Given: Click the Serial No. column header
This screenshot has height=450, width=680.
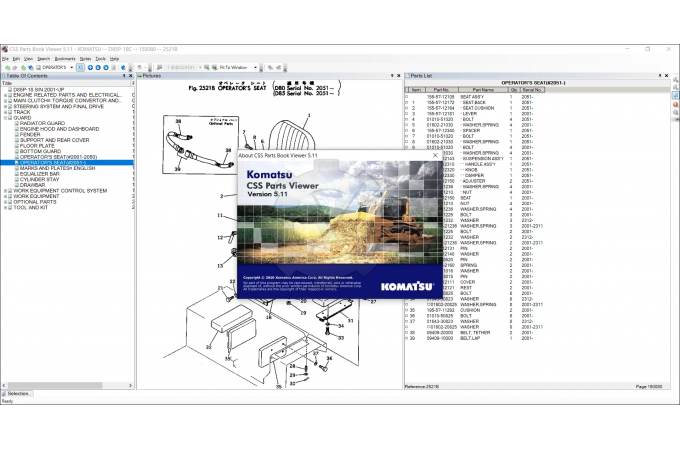Looking at the screenshot, I should click(x=532, y=90).
